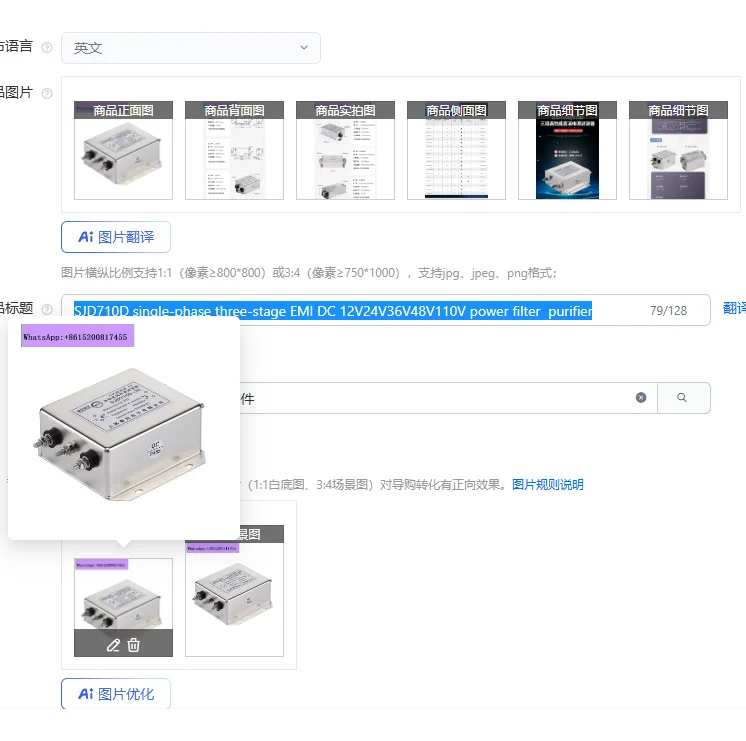Screen dimensions: 746x741
Task: Select the 商品实拍图 thumbnail
Action: [x=345, y=150]
